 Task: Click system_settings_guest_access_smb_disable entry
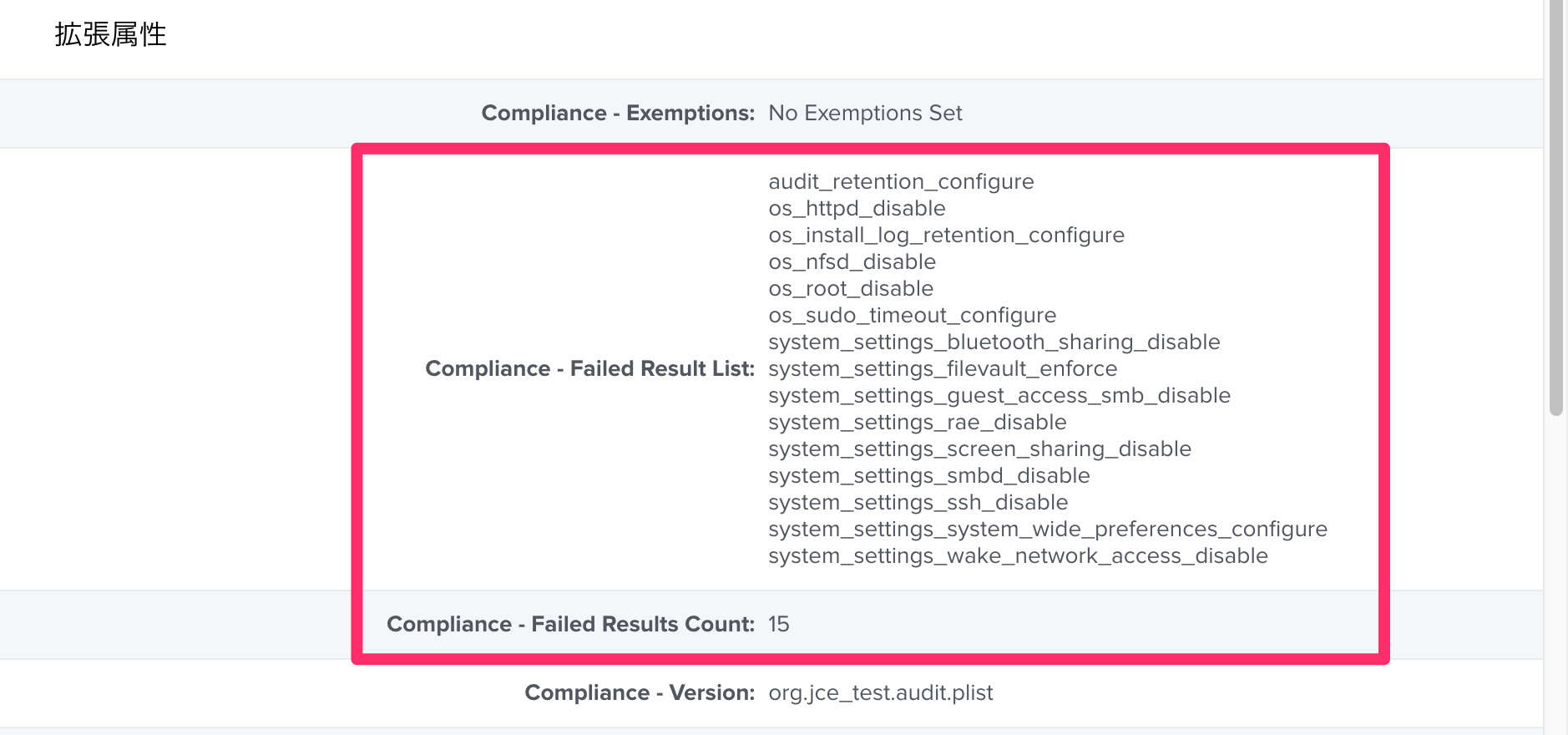point(999,396)
